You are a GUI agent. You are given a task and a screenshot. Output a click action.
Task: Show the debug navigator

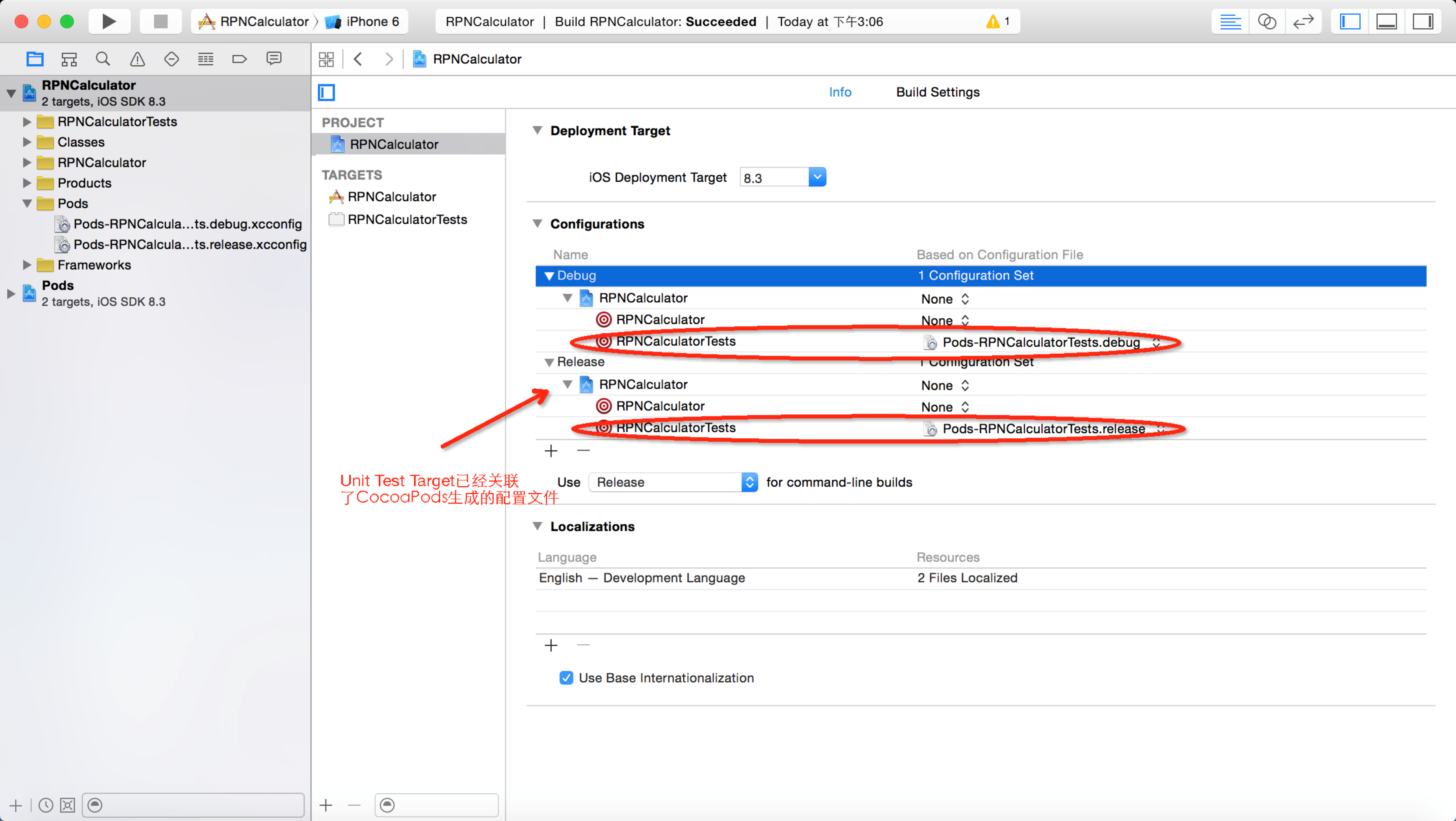coord(206,59)
